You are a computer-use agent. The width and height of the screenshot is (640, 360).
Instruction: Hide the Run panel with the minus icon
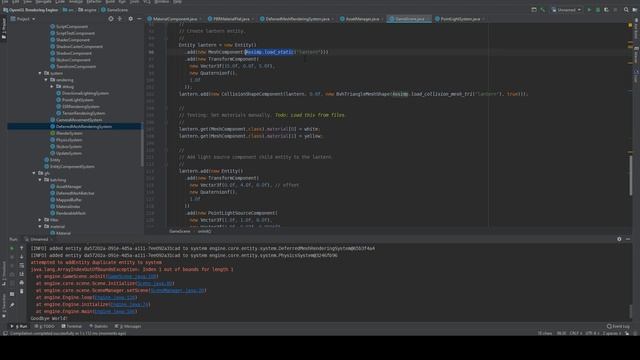628,239
